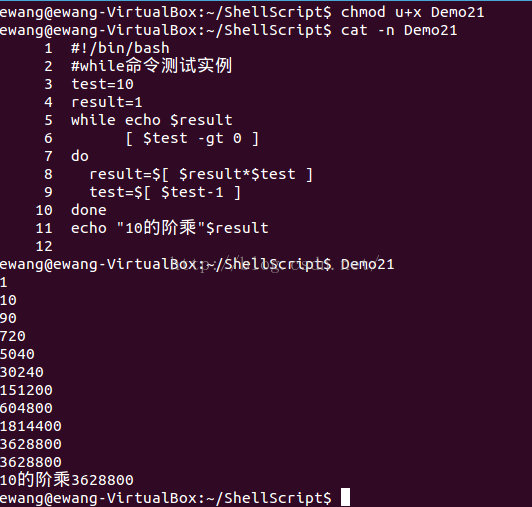Image resolution: width=532 pixels, height=507 pixels.
Task: Click the result=$[ $result*$test ] expression
Action: point(201,174)
